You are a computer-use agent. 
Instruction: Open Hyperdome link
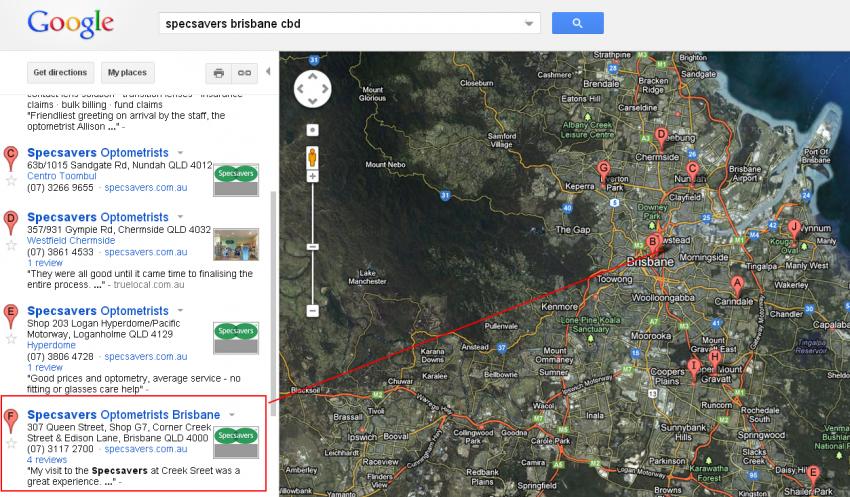pyautogui.click(x=51, y=345)
